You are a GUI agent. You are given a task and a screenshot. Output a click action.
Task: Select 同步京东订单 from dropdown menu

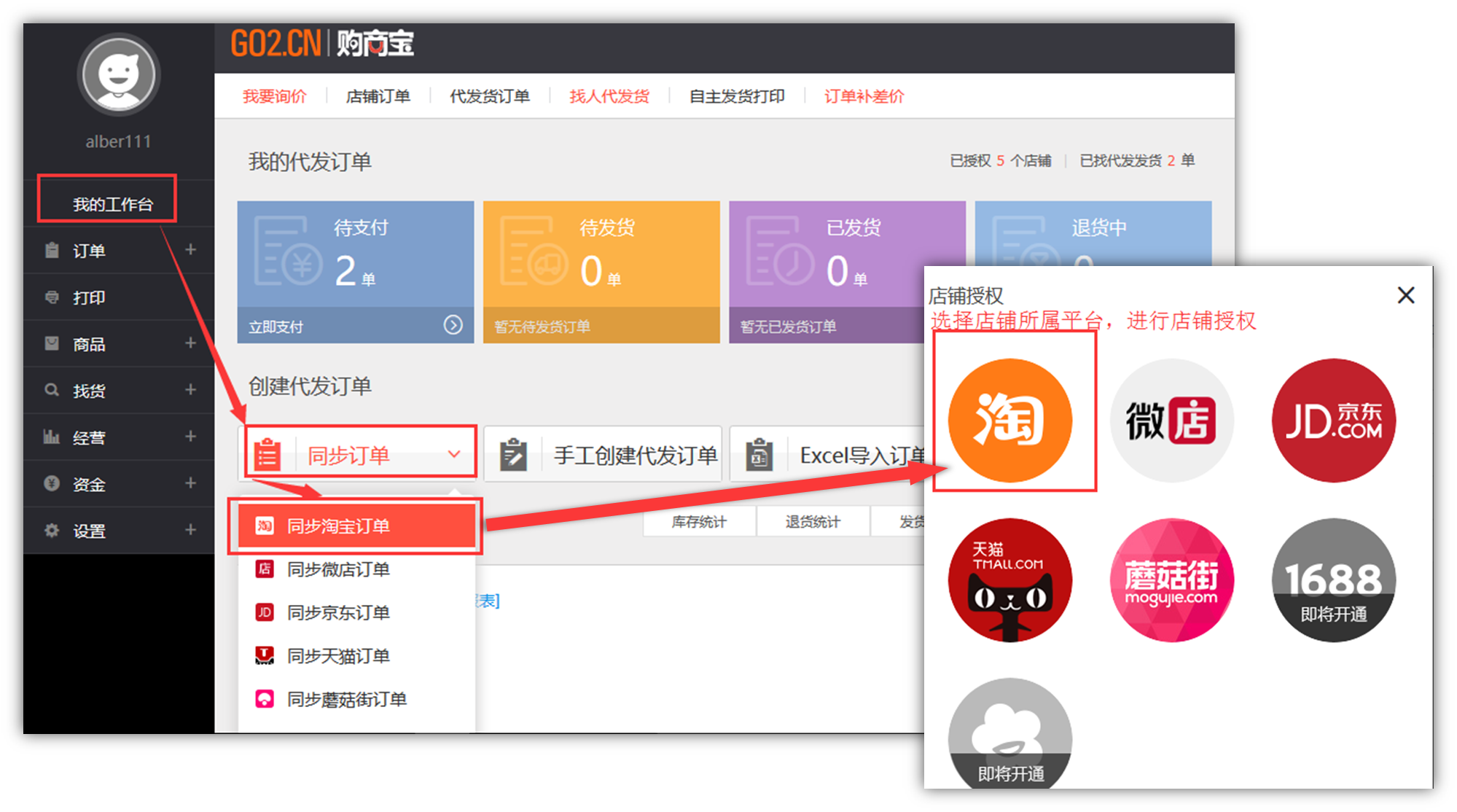pos(356,612)
